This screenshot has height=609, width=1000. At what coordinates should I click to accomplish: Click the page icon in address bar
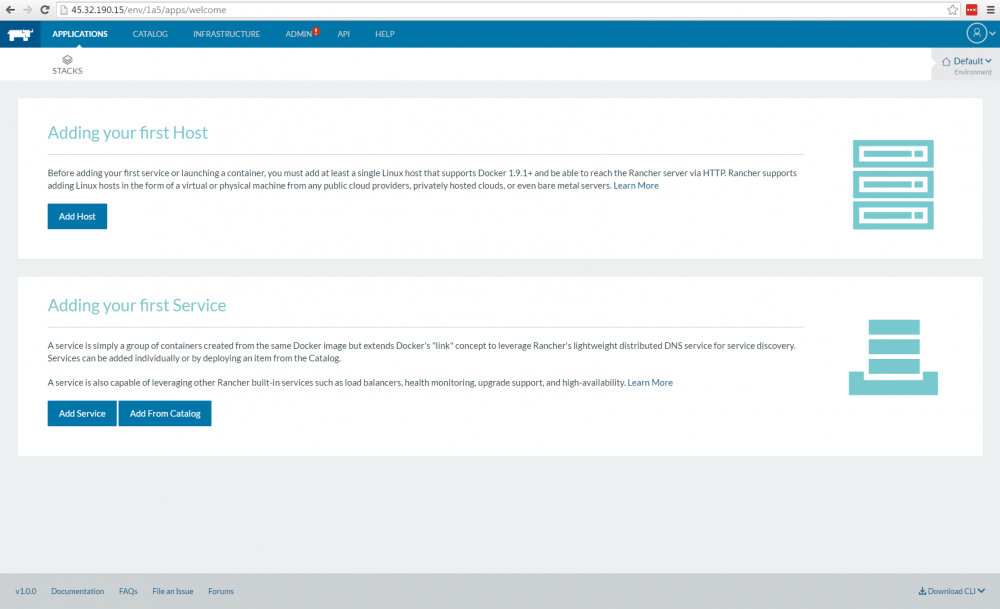coord(64,10)
